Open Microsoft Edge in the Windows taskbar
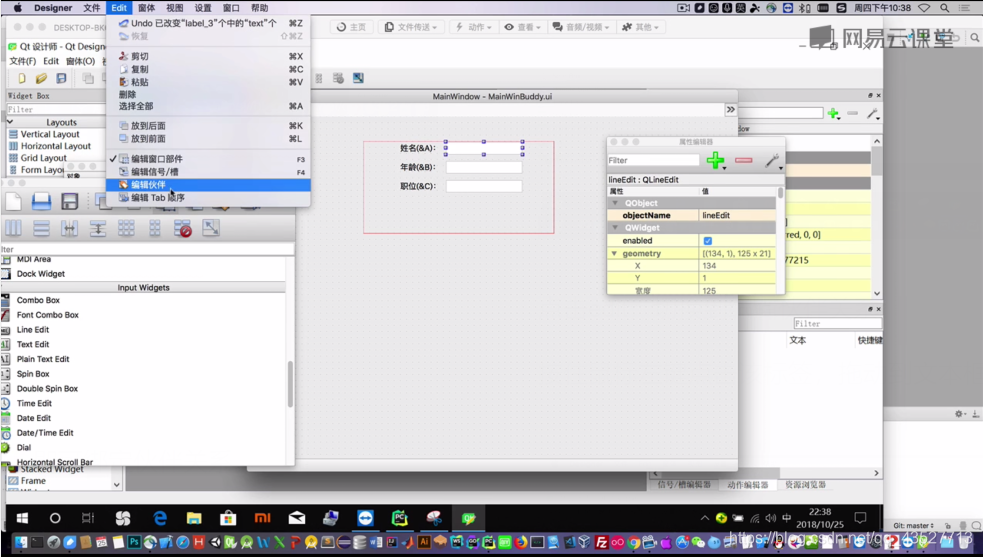Image resolution: width=983 pixels, height=557 pixels. [160, 518]
